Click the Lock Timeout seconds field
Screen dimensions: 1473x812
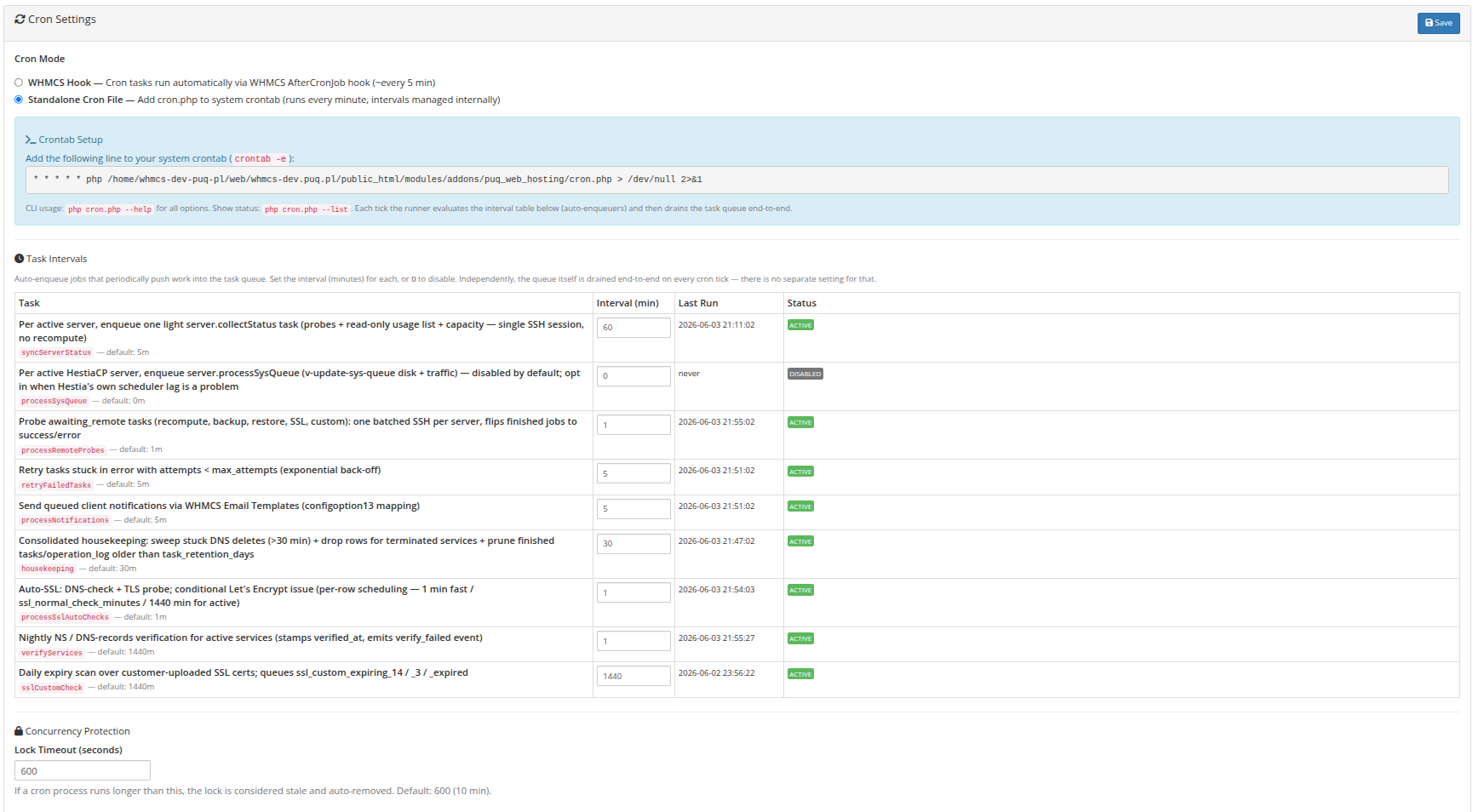tap(83, 770)
